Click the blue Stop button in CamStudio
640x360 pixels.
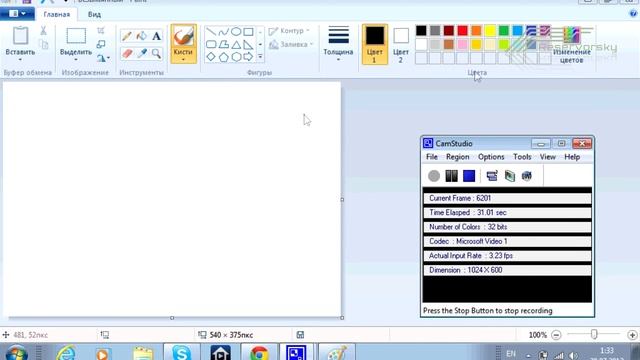pos(469,176)
